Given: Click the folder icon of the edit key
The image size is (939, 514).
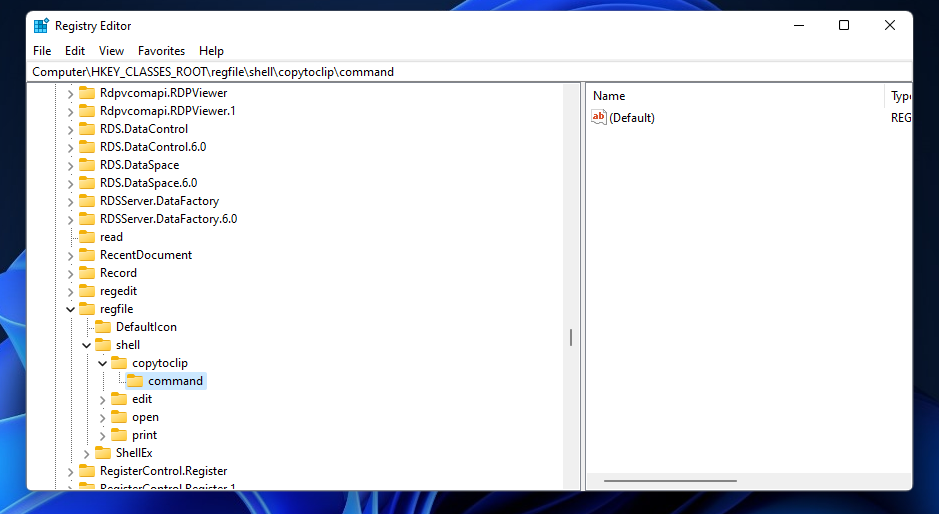Looking at the screenshot, I should pos(120,399).
